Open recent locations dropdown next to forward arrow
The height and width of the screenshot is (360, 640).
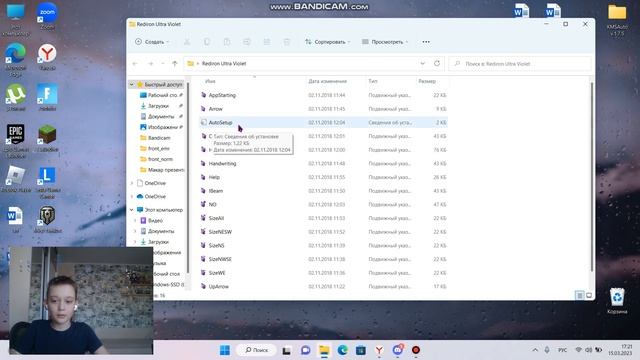point(163,64)
